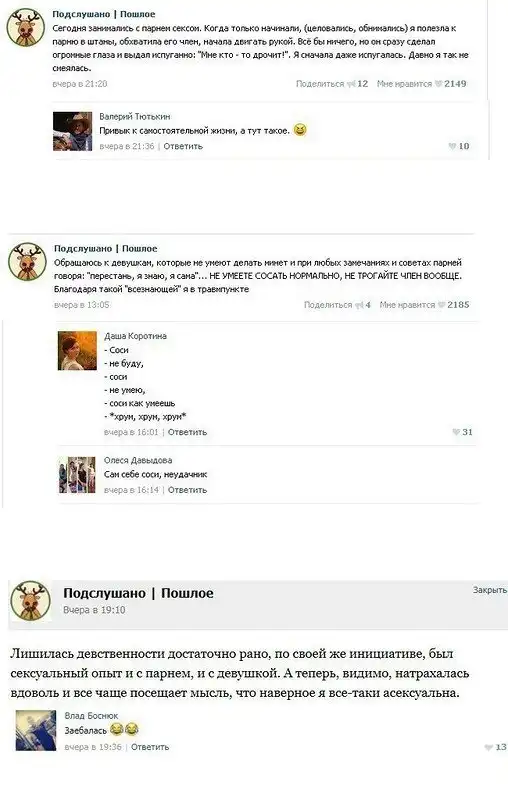
Task: Close the expanded post with Закрыть
Action: (490, 590)
